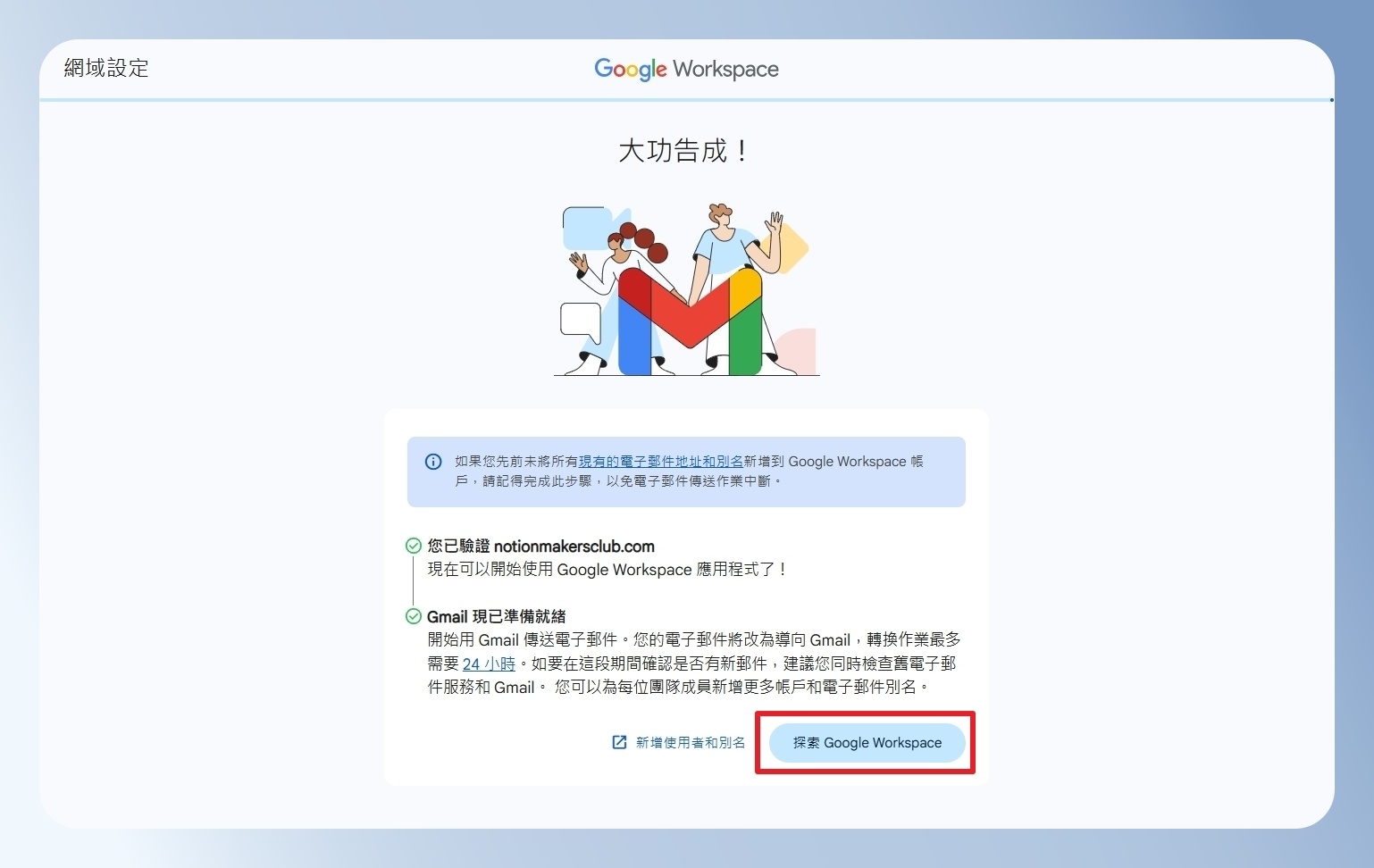Open the 新增使用者和別名 link

[x=690, y=743]
